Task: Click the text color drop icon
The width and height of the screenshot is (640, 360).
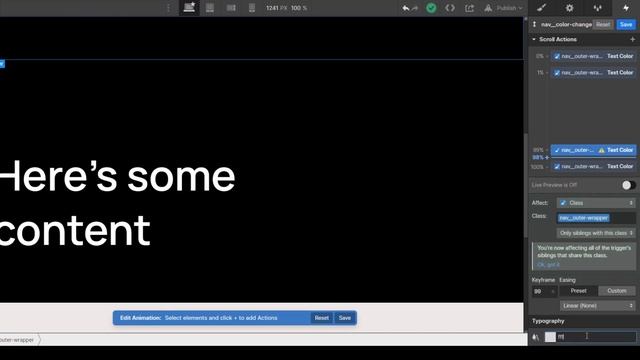Action: point(536,337)
